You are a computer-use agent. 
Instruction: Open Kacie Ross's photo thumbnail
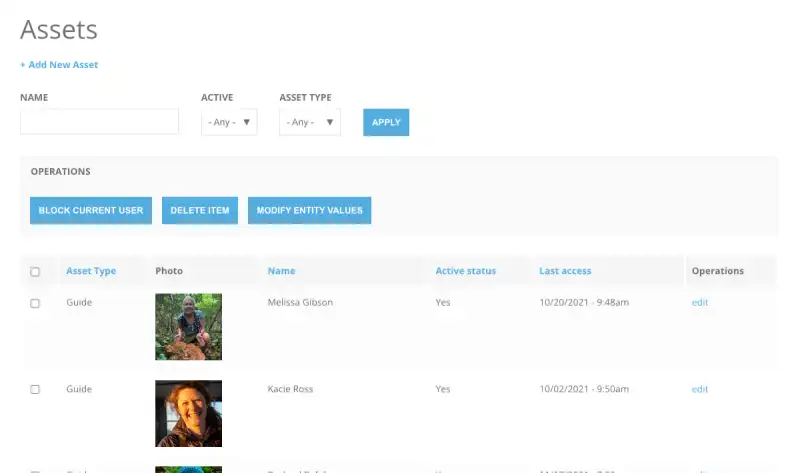(189, 413)
